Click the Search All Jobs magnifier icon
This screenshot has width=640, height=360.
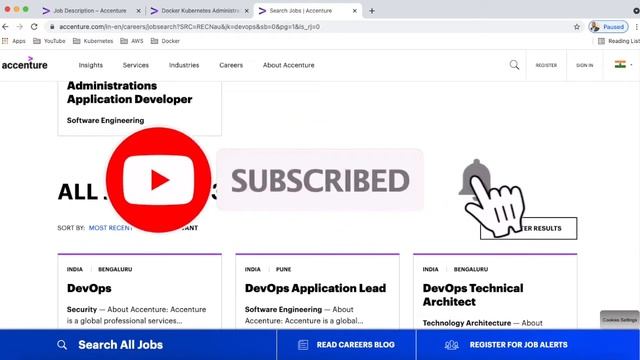coord(62,345)
